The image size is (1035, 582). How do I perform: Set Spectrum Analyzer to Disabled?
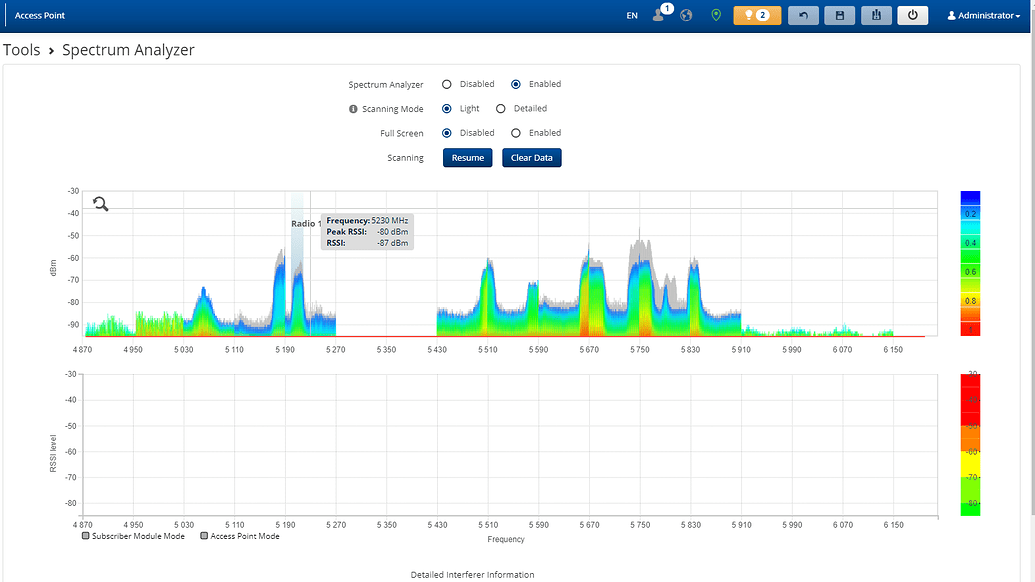447,85
